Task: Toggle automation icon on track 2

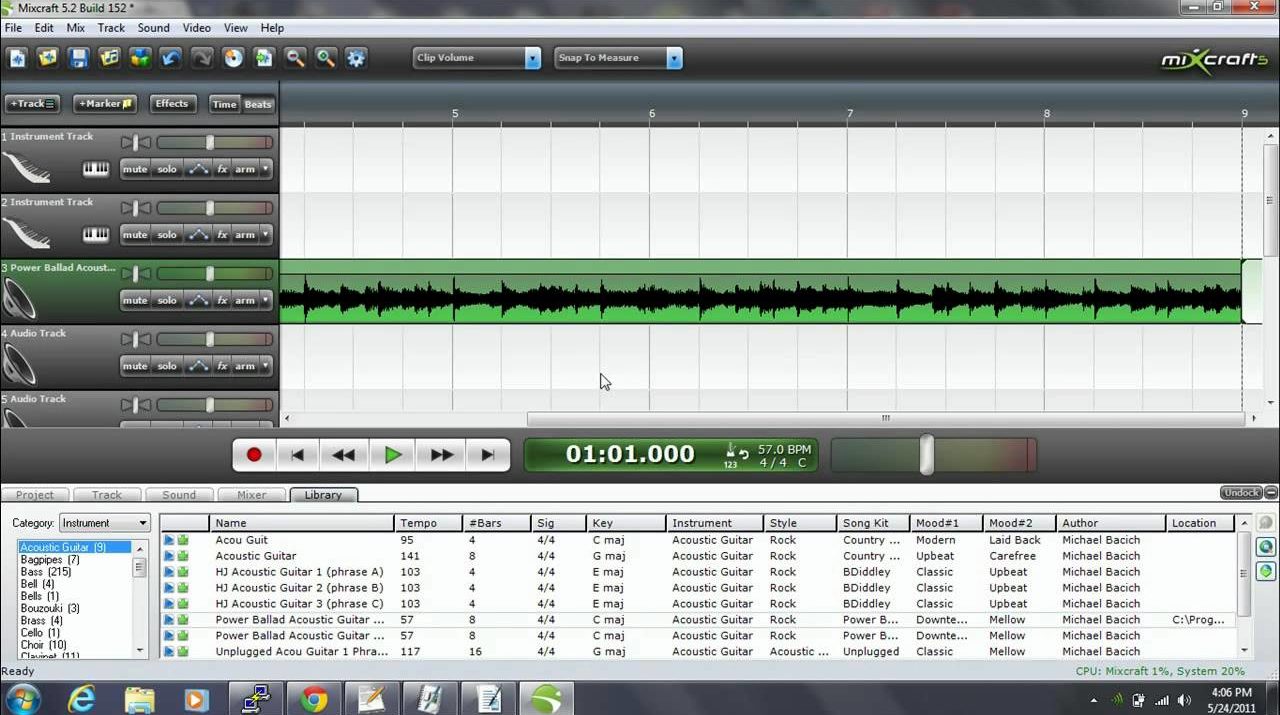Action: click(198, 235)
